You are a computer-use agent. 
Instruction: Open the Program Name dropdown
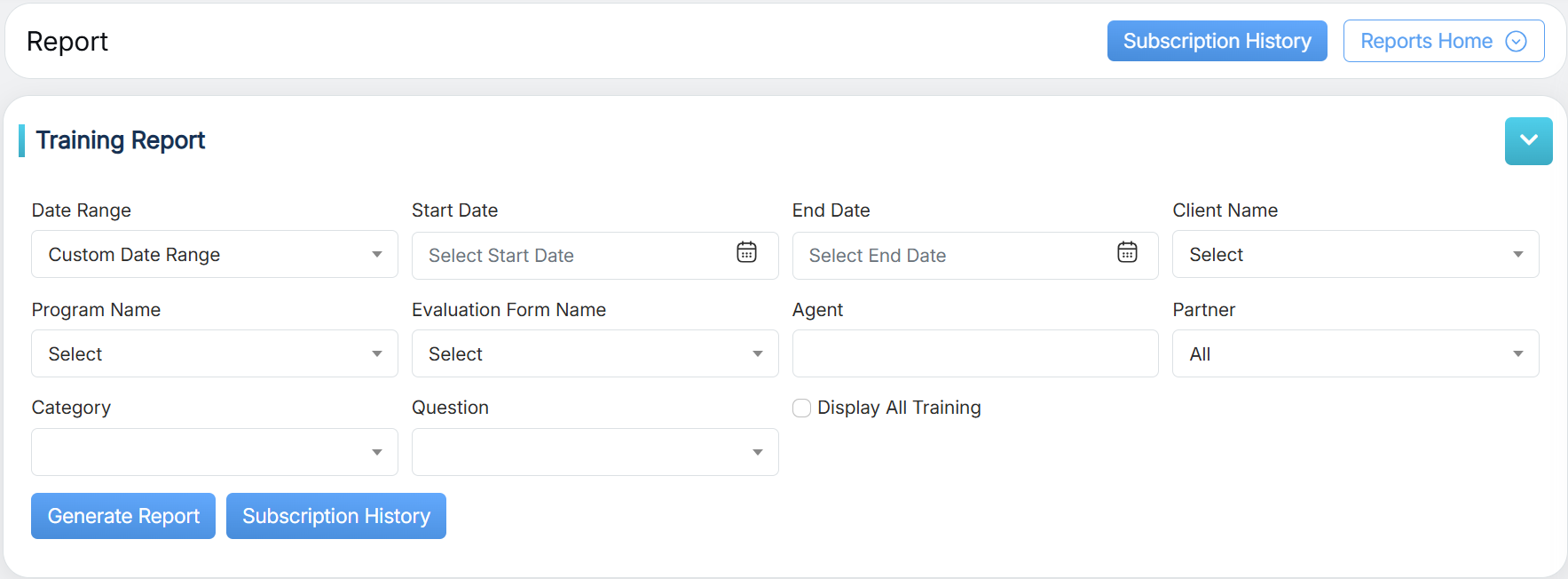(x=214, y=354)
